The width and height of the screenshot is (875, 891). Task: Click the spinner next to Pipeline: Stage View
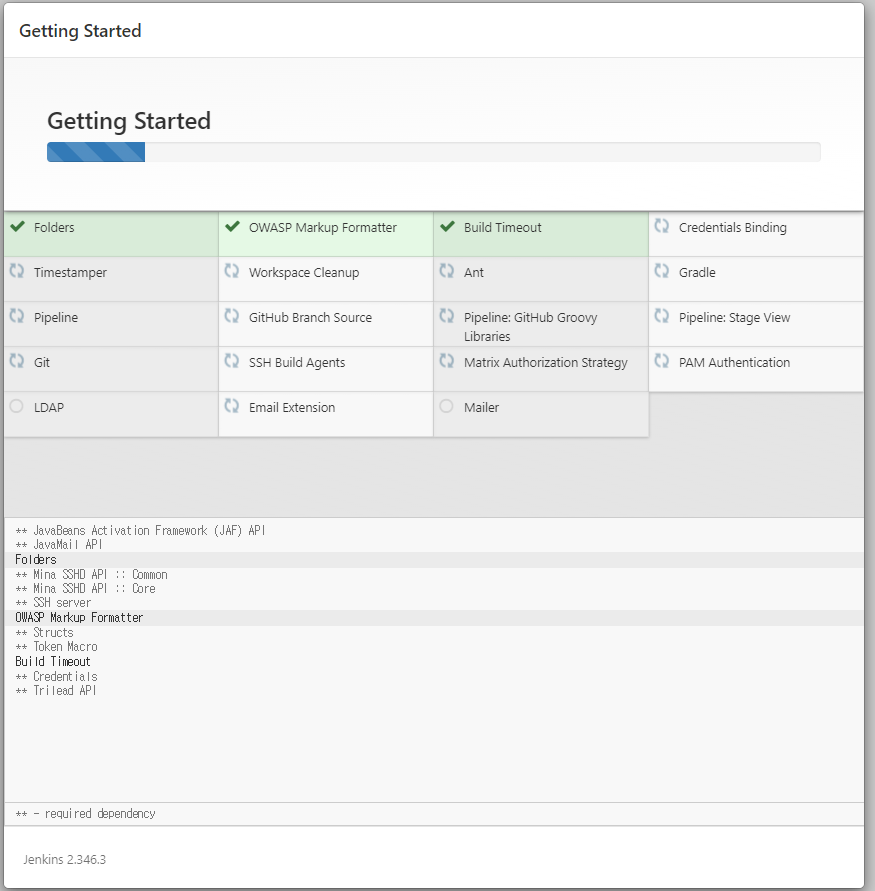tap(661, 316)
